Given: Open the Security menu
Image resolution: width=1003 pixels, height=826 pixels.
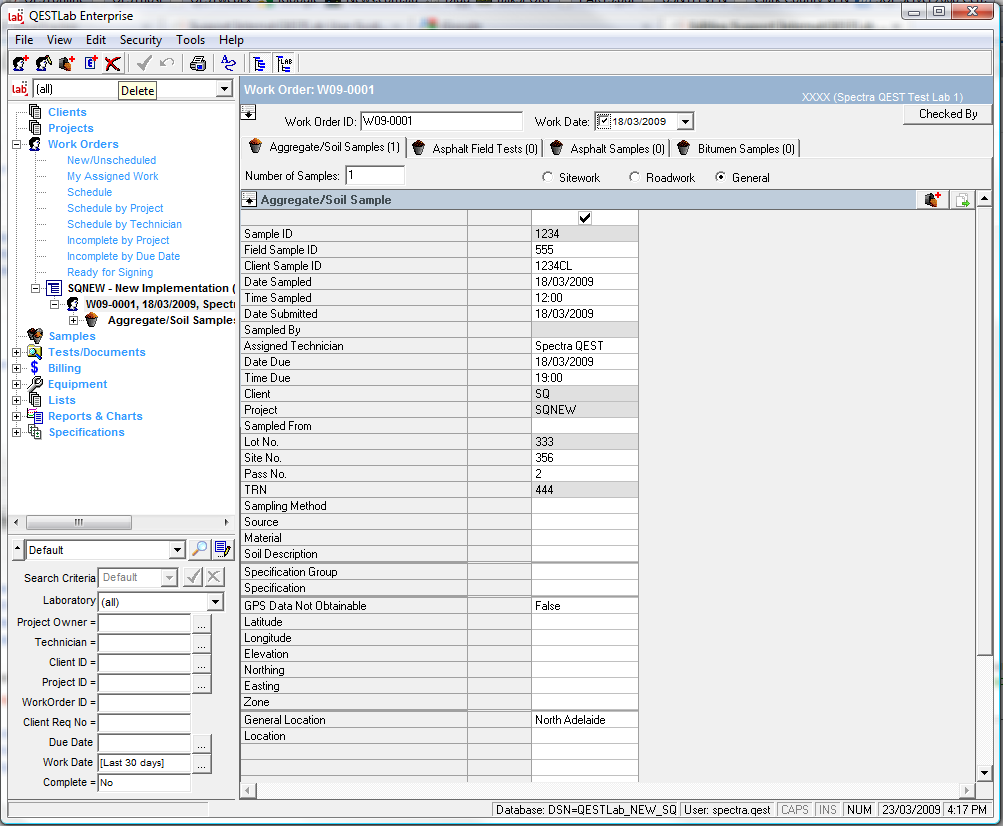Looking at the screenshot, I should tap(140, 40).
